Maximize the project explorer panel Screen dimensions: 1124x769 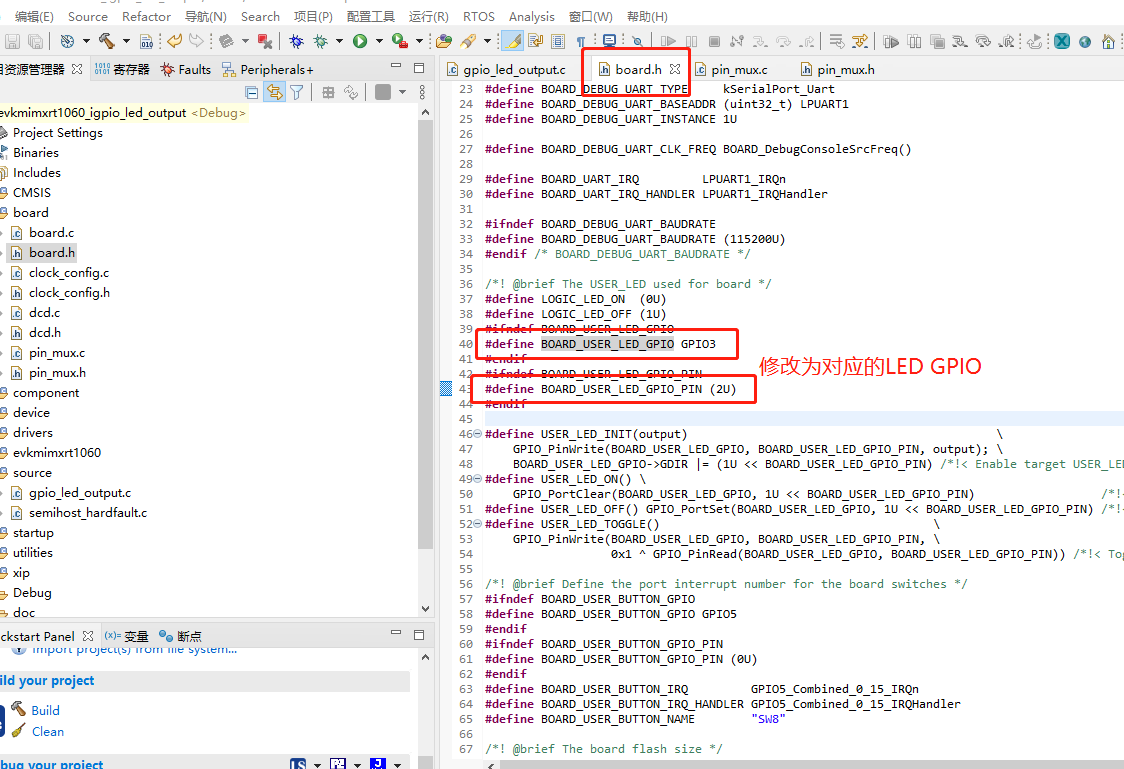tap(419, 69)
